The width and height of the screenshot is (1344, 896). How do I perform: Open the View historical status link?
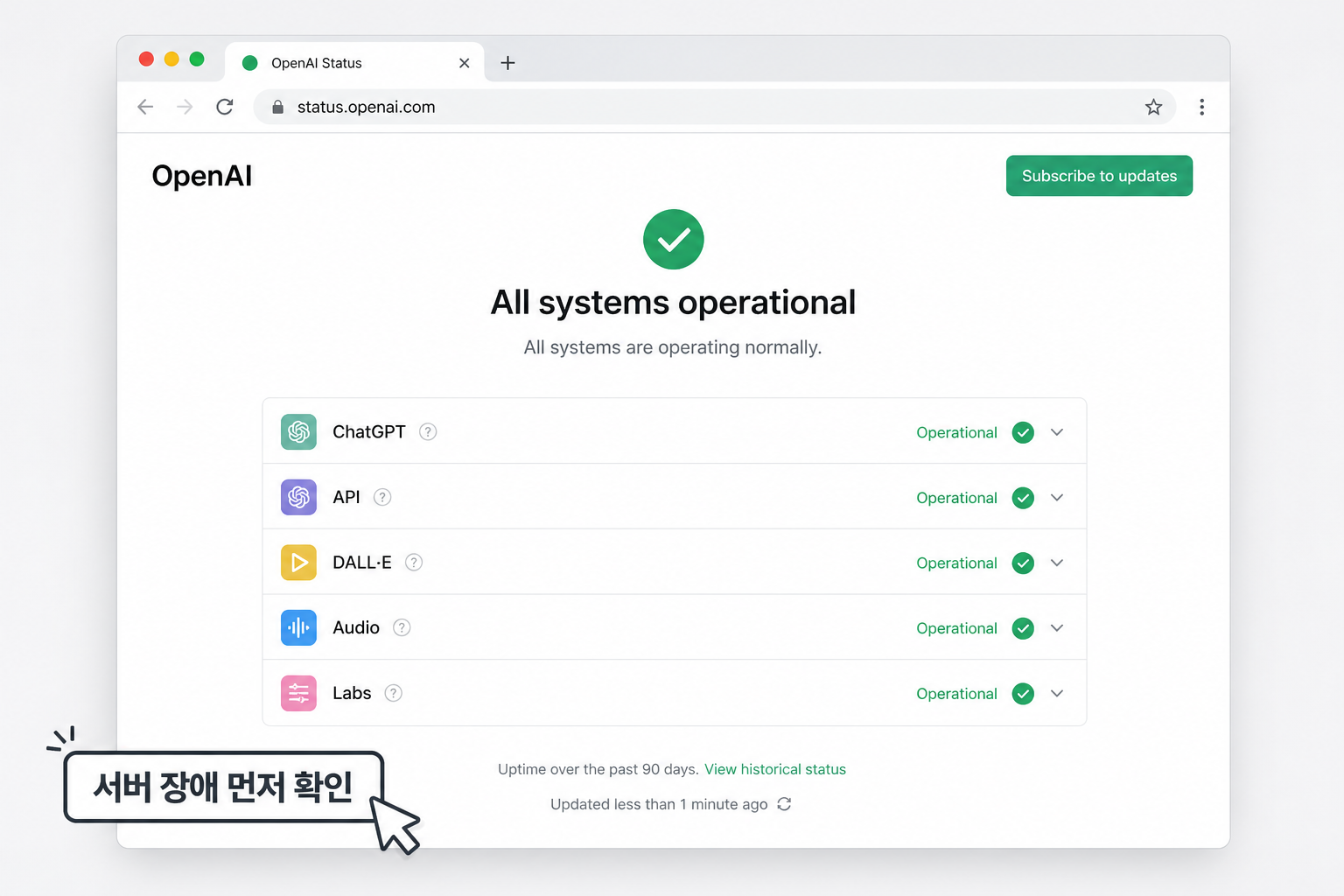pos(775,769)
